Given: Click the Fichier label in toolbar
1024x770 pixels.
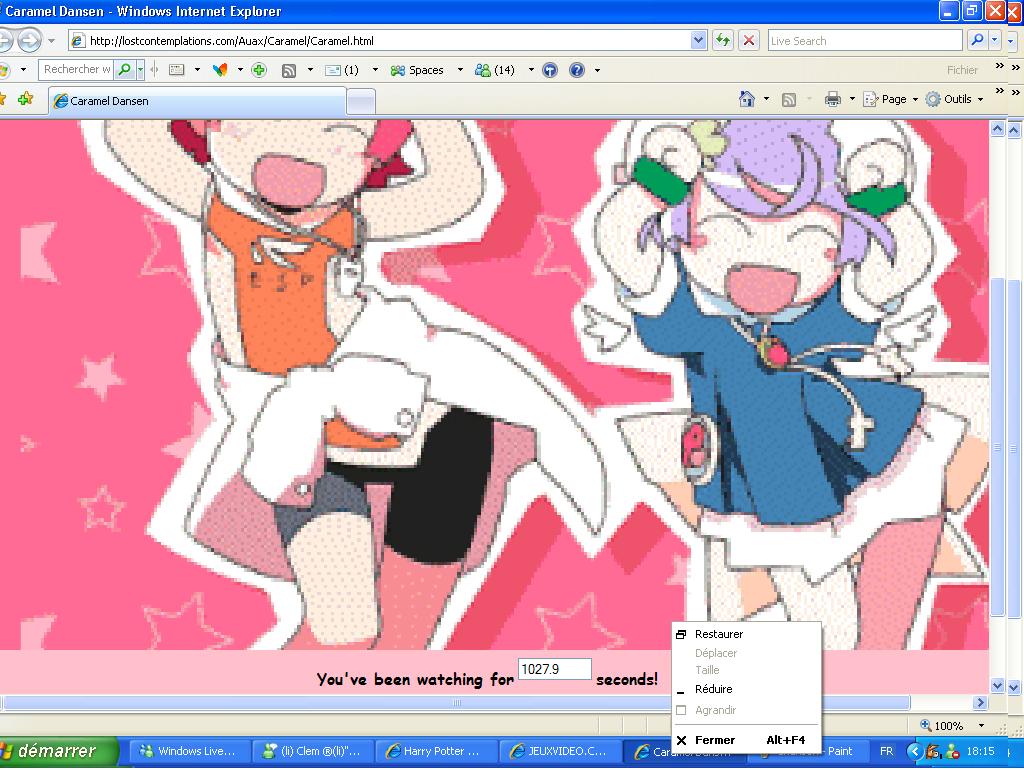Looking at the screenshot, I should 962,70.
